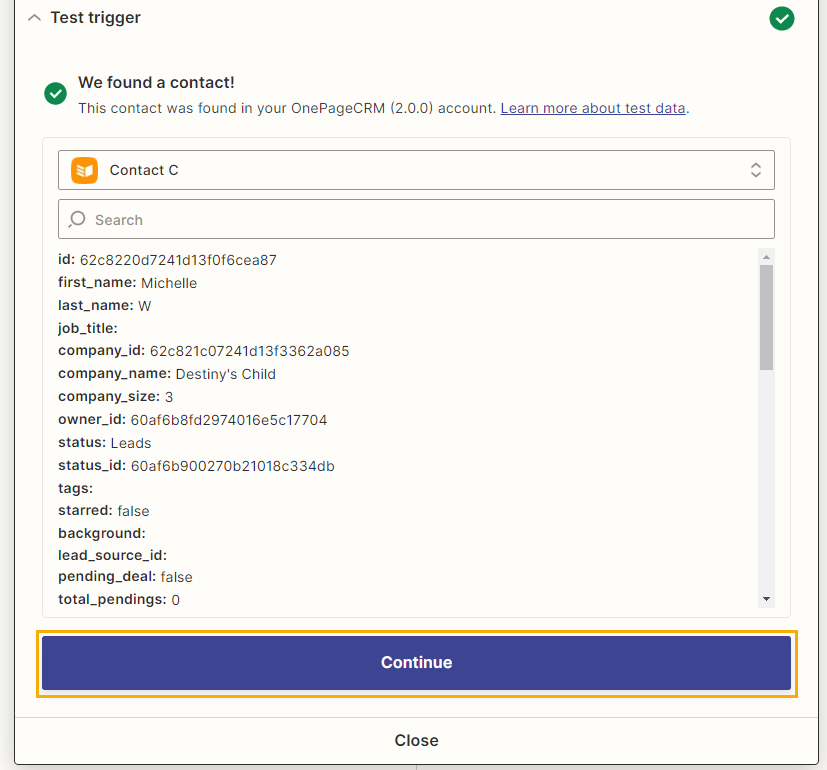This screenshot has width=827, height=770.
Task: Select the owner_id field row
Action: (x=193, y=420)
